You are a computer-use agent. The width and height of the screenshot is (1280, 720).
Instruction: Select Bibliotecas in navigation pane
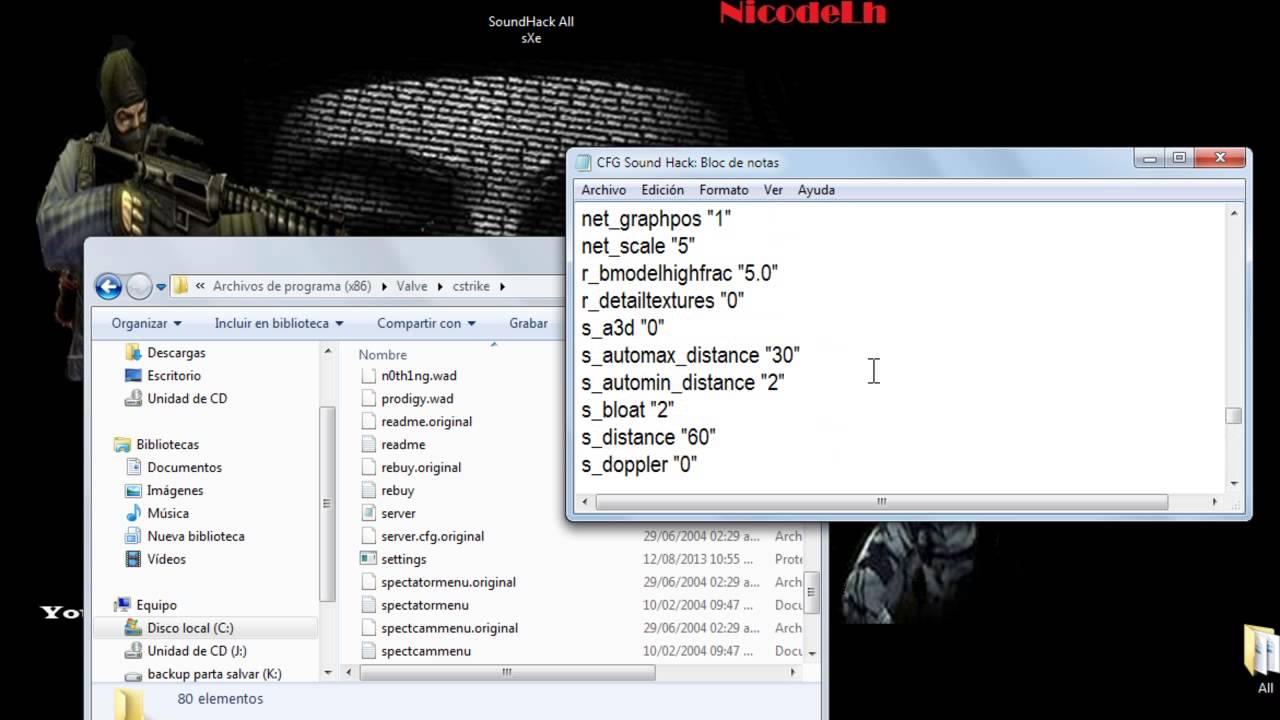point(168,444)
